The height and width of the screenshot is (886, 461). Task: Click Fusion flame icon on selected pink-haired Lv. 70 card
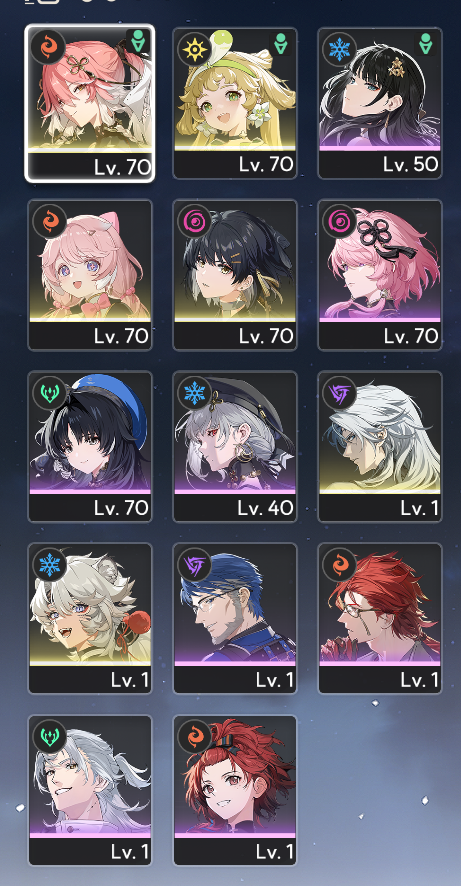click(x=49, y=47)
